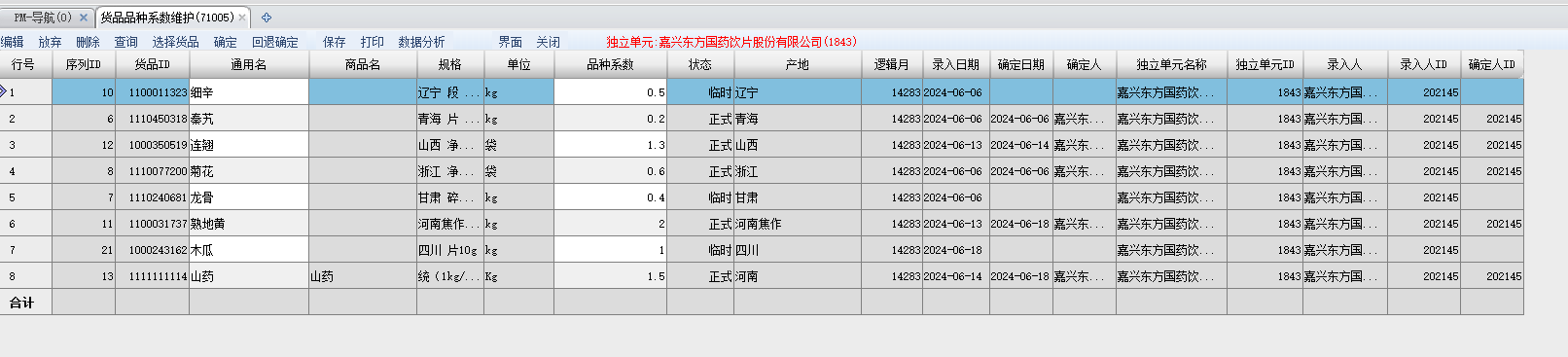Viewport: 1568px width, 357px height.
Task: Click the 临时 status cell for 龙骨
Action: pos(700,197)
